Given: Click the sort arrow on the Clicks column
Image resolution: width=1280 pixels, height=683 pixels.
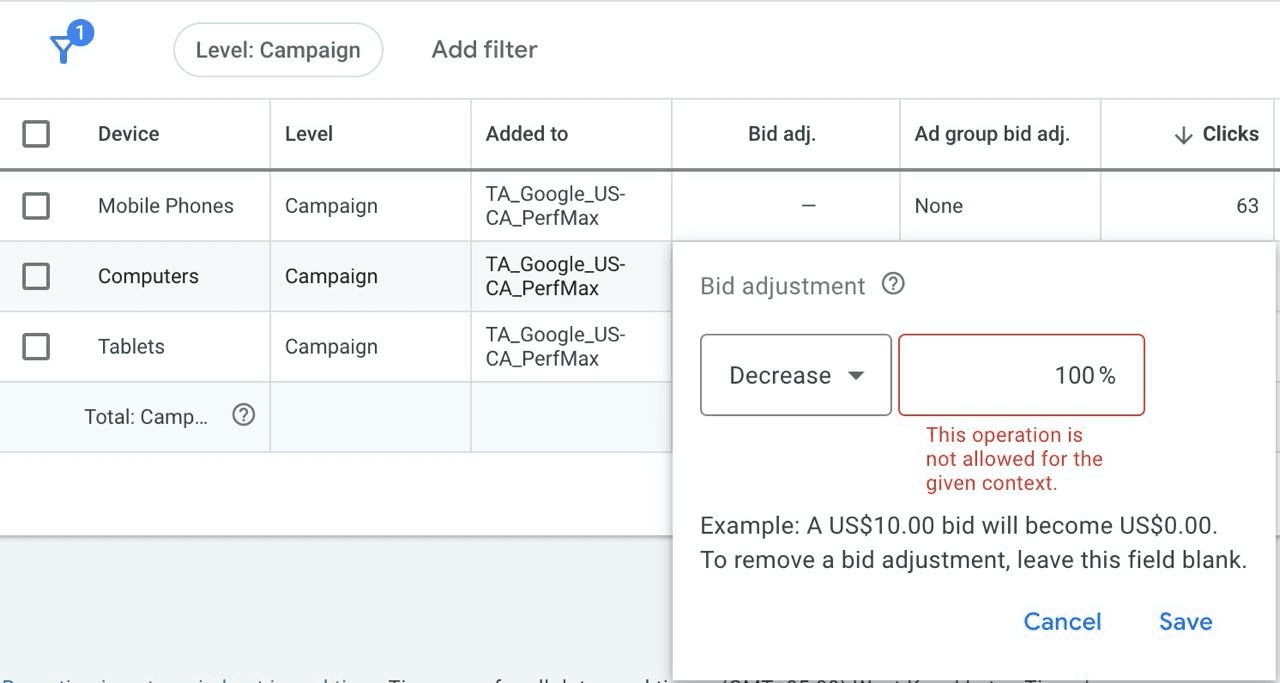Looking at the screenshot, I should click(1184, 134).
